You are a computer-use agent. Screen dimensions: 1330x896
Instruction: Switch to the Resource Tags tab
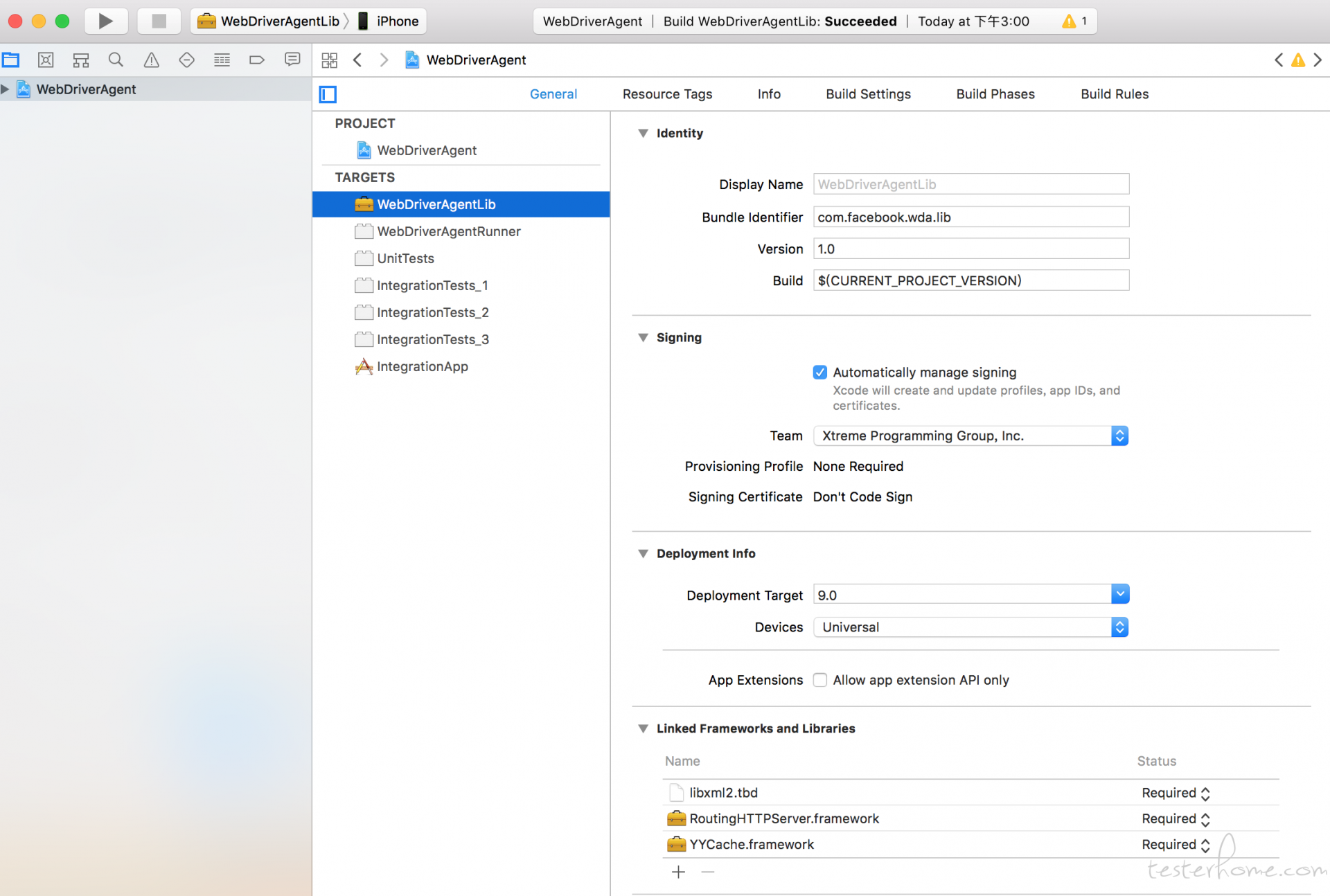tap(667, 94)
